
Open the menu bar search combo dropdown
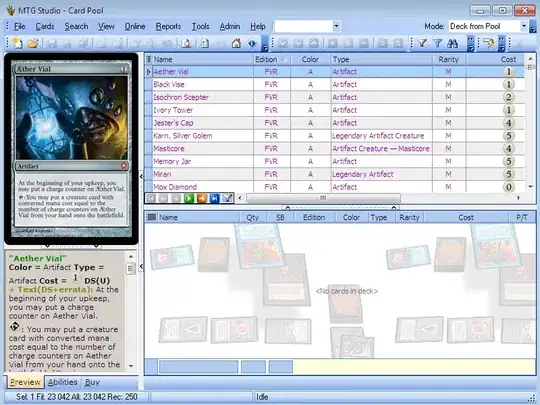336,26
